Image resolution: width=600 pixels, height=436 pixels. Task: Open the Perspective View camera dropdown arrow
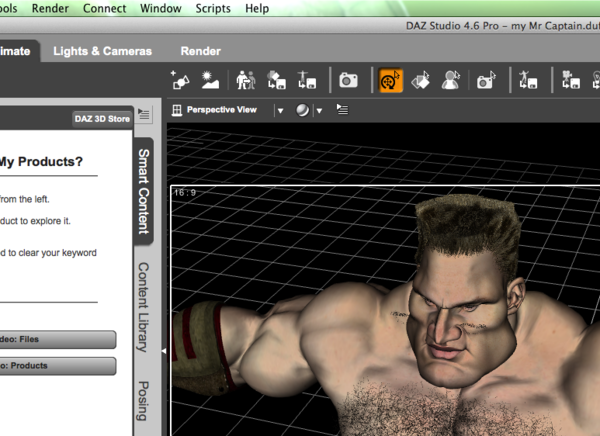280,110
